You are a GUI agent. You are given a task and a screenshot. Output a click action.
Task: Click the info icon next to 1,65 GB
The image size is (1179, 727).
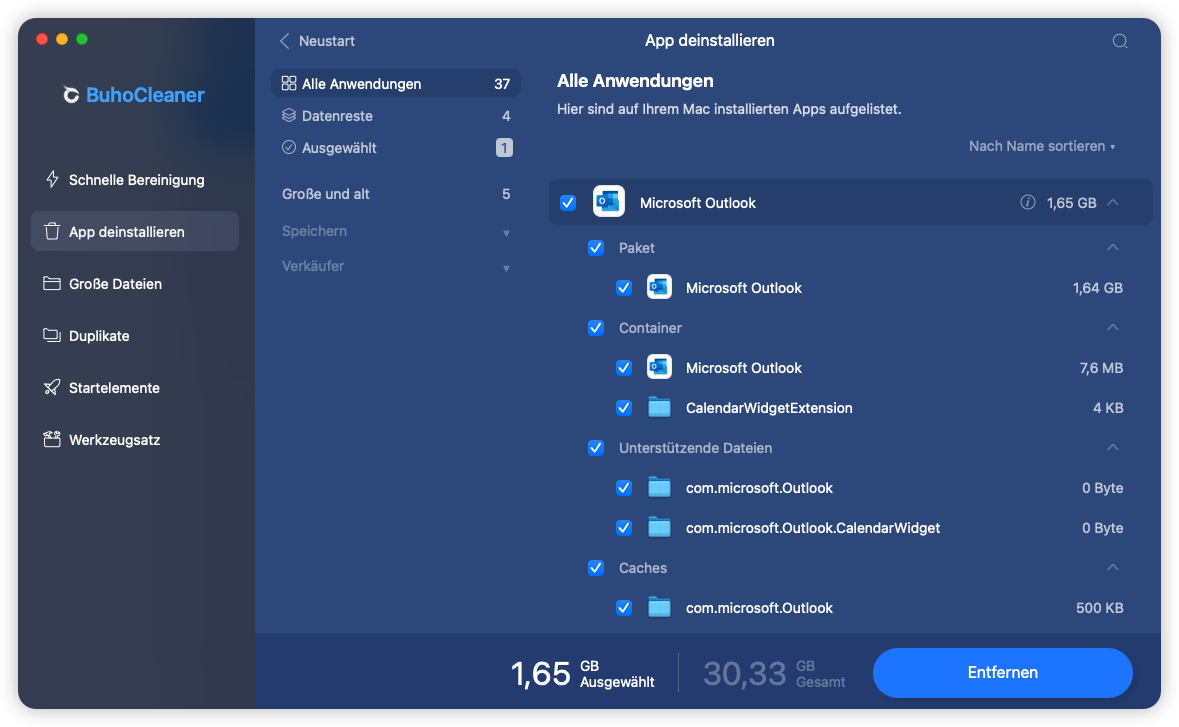1027,202
